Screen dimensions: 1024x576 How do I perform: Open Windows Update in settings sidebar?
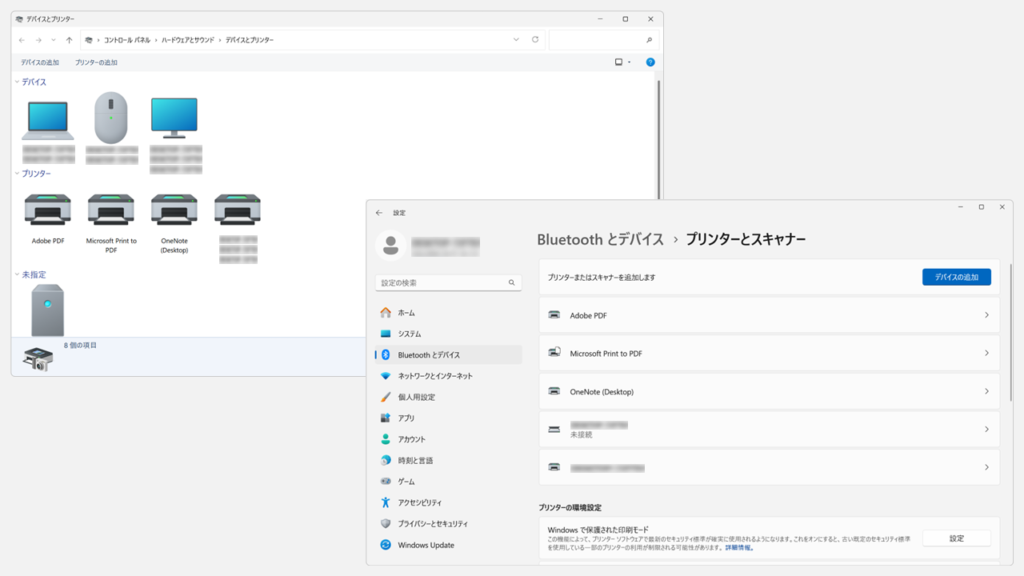pos(425,545)
